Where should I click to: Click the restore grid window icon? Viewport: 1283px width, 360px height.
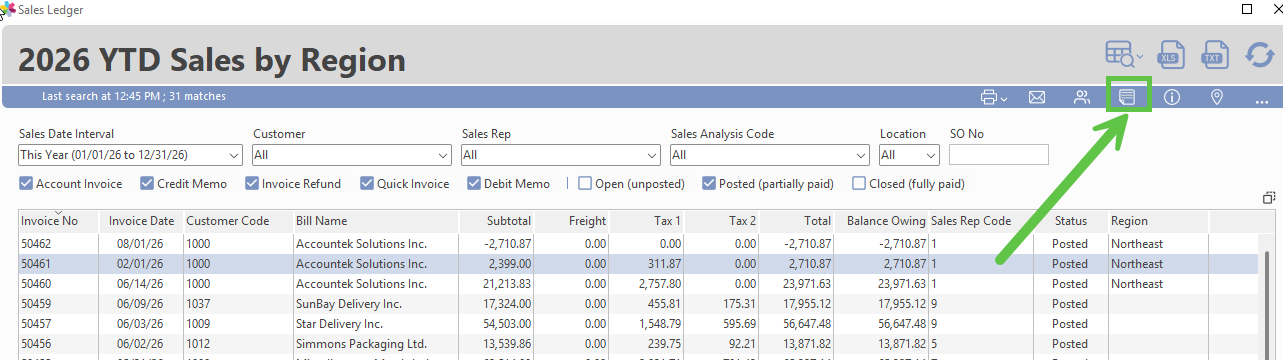[1268, 197]
